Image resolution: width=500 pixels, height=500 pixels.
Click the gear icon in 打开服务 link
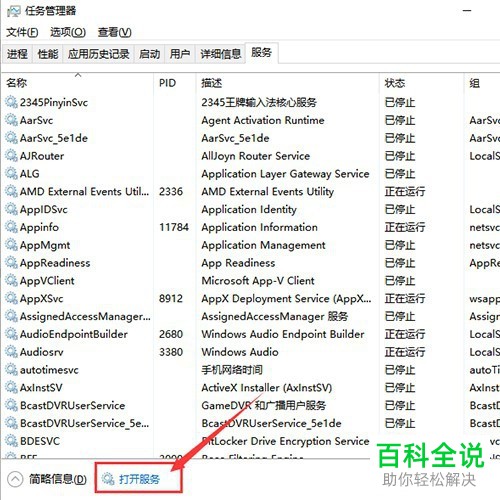108,479
